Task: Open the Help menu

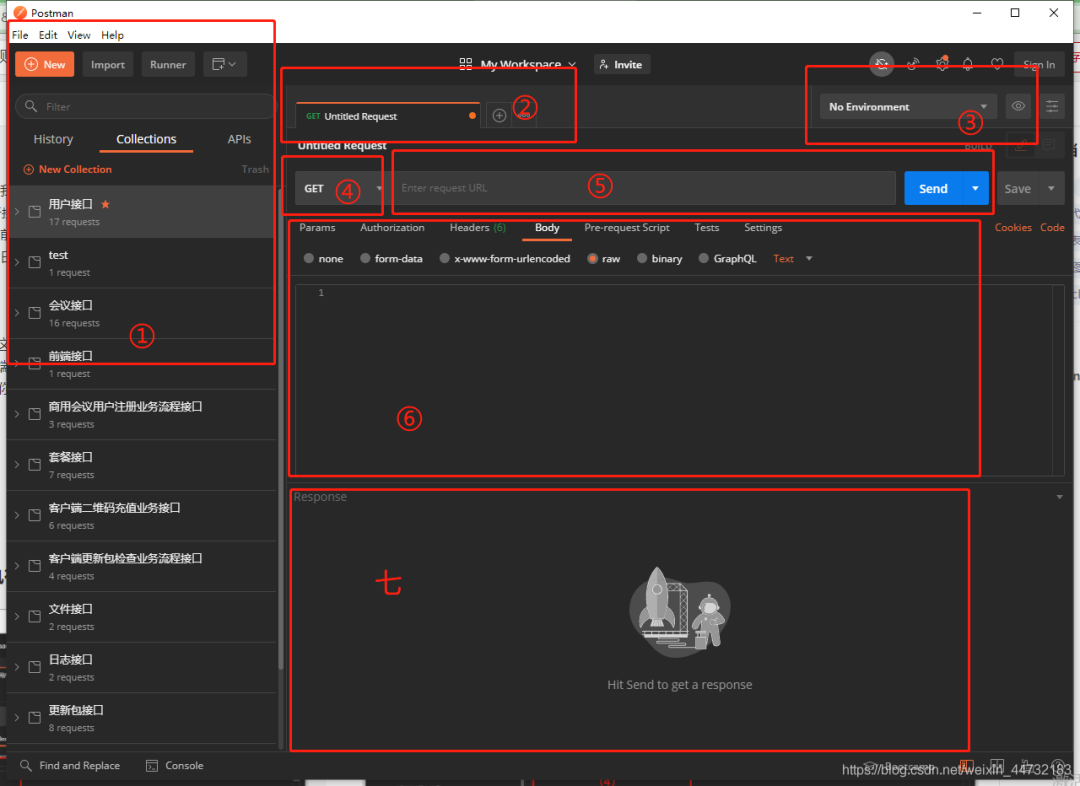Action: [x=112, y=35]
